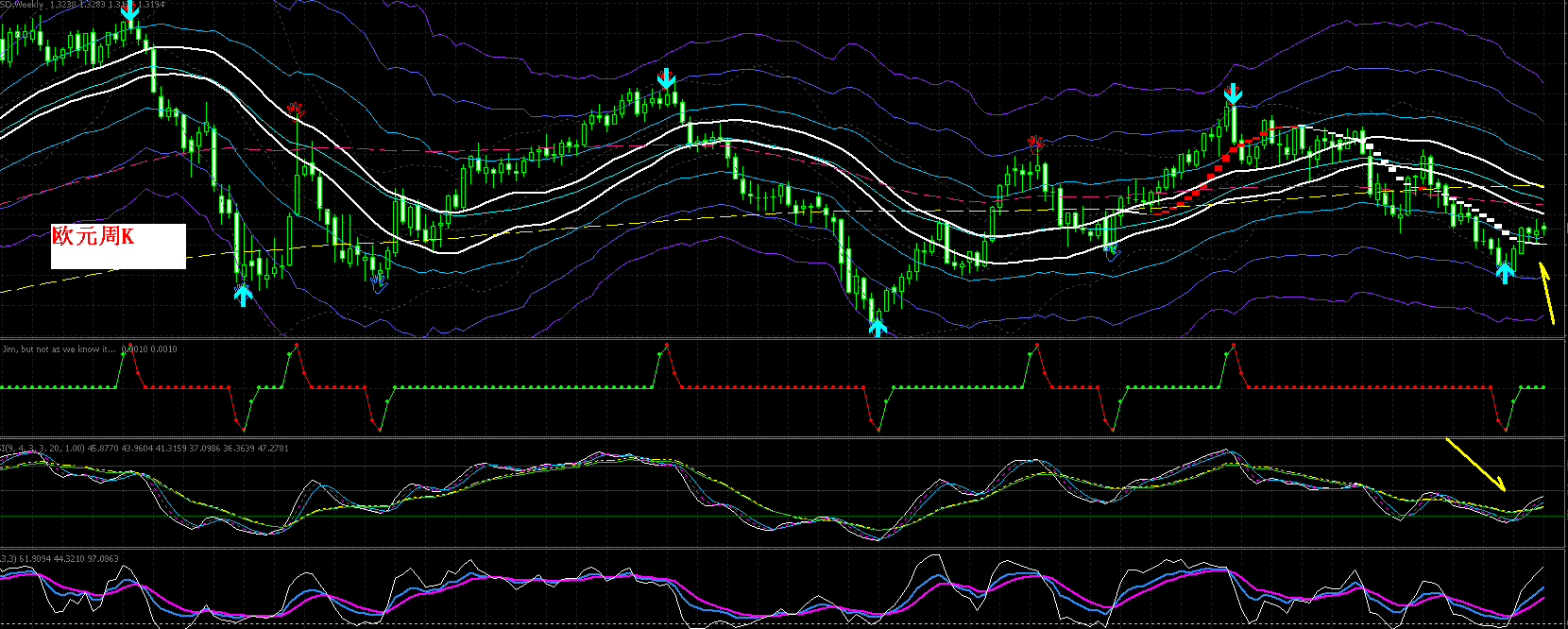Click the rightmost cyan down signal arrow
This screenshot has height=629, width=1568.
[1233, 93]
